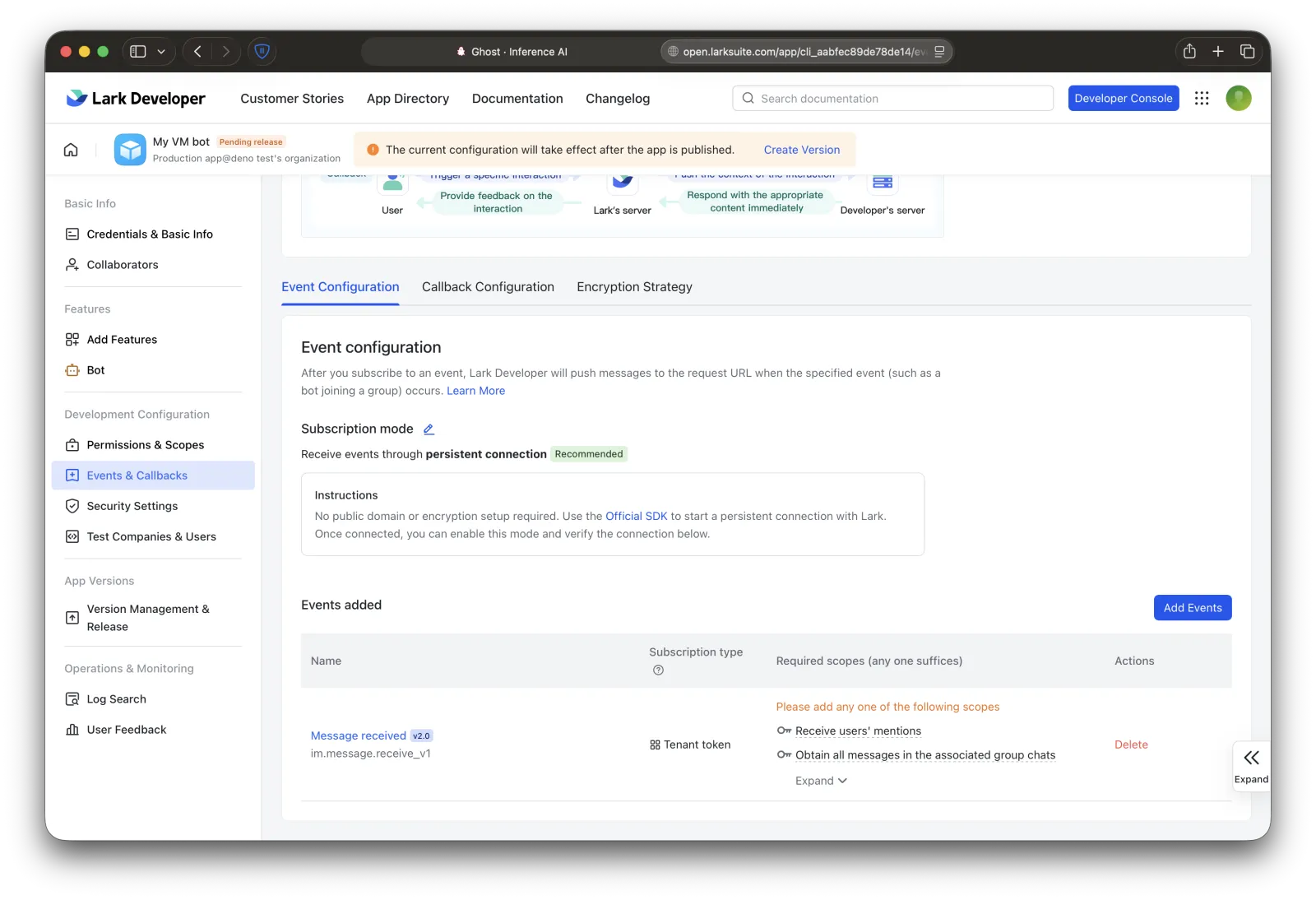Switch to Callback Configuration tab

coord(488,287)
